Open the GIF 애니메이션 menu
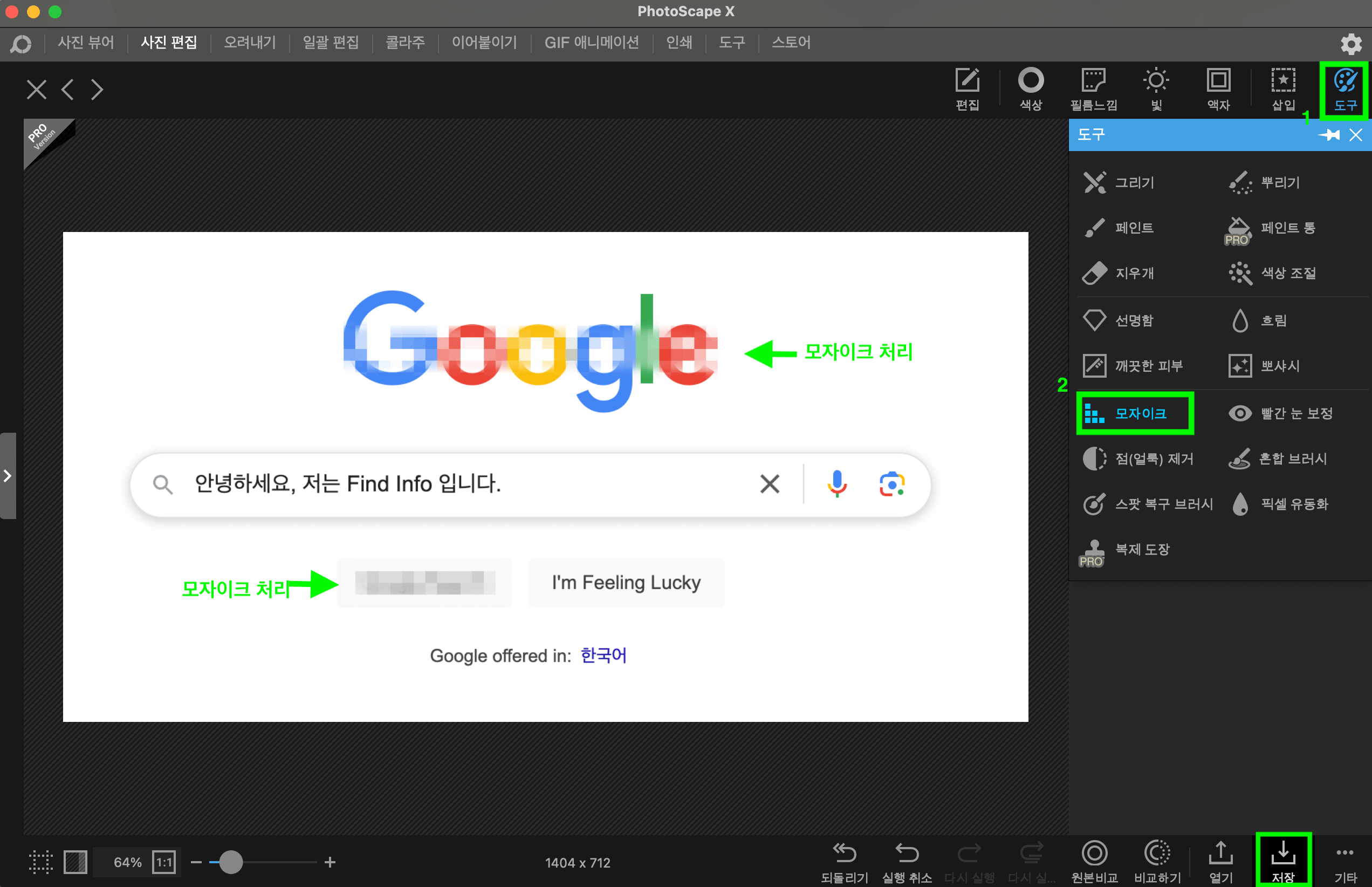Viewport: 1372px width, 887px height. point(591,42)
